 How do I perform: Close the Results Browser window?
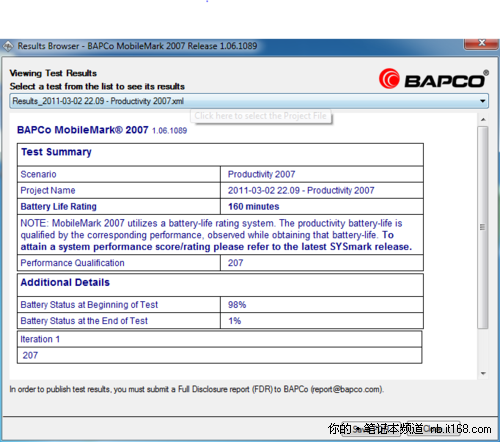click(x=481, y=43)
